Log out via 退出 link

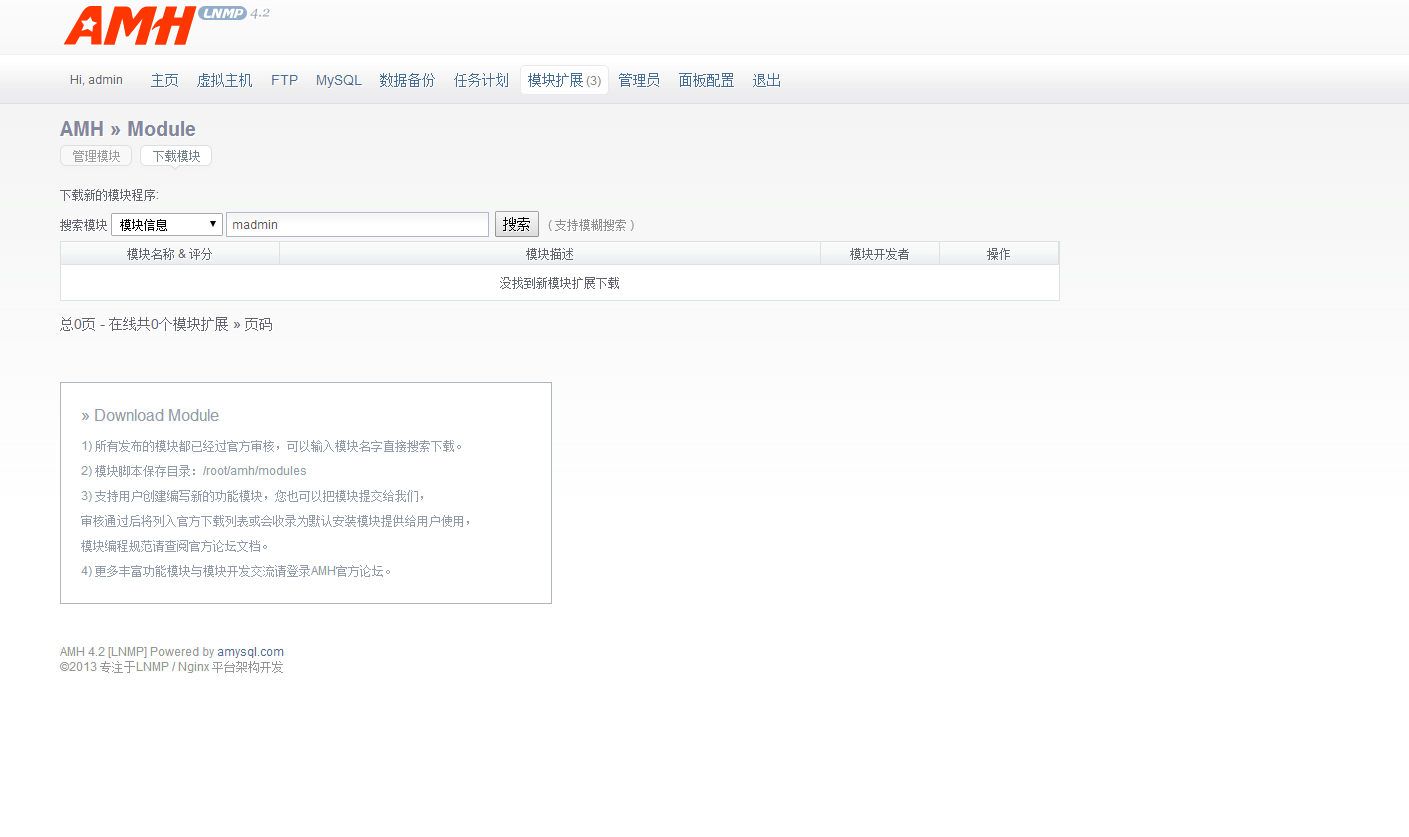[767, 80]
